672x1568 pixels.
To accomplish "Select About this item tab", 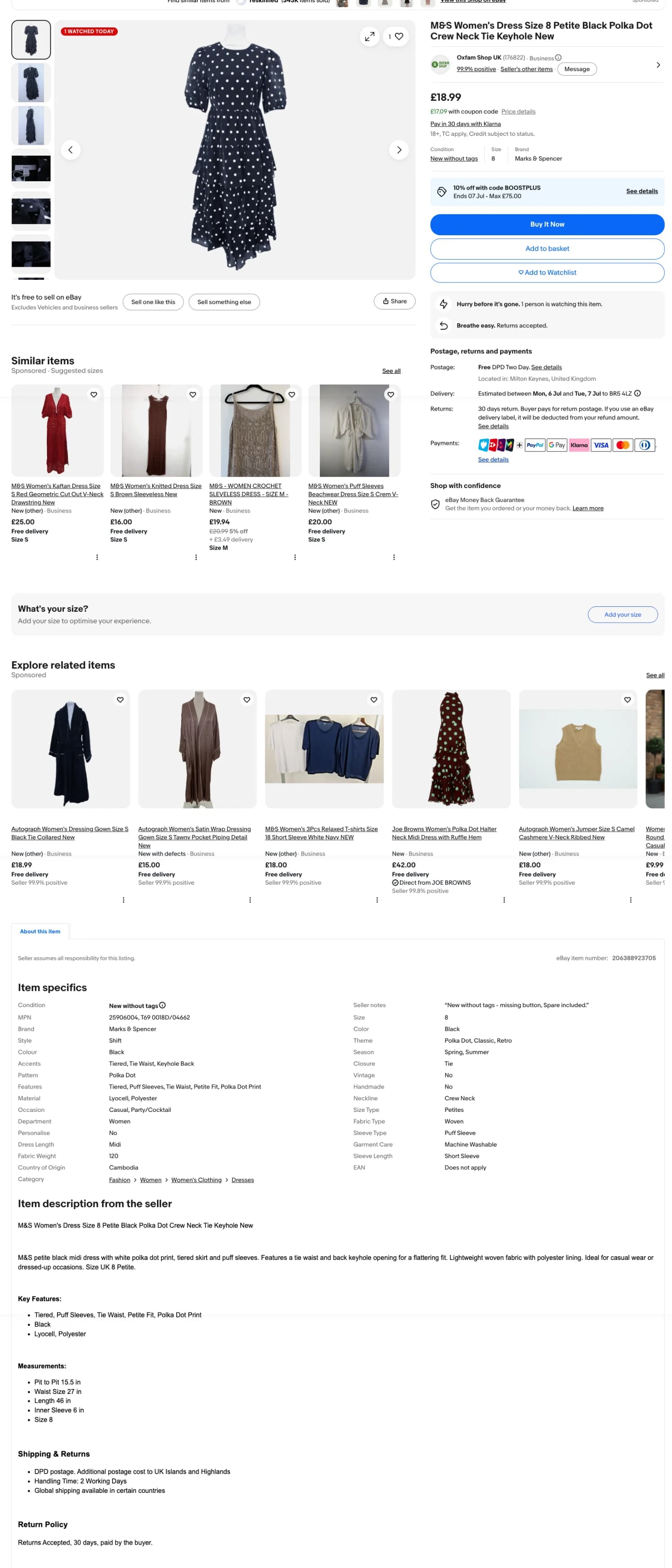I will tap(40, 931).
